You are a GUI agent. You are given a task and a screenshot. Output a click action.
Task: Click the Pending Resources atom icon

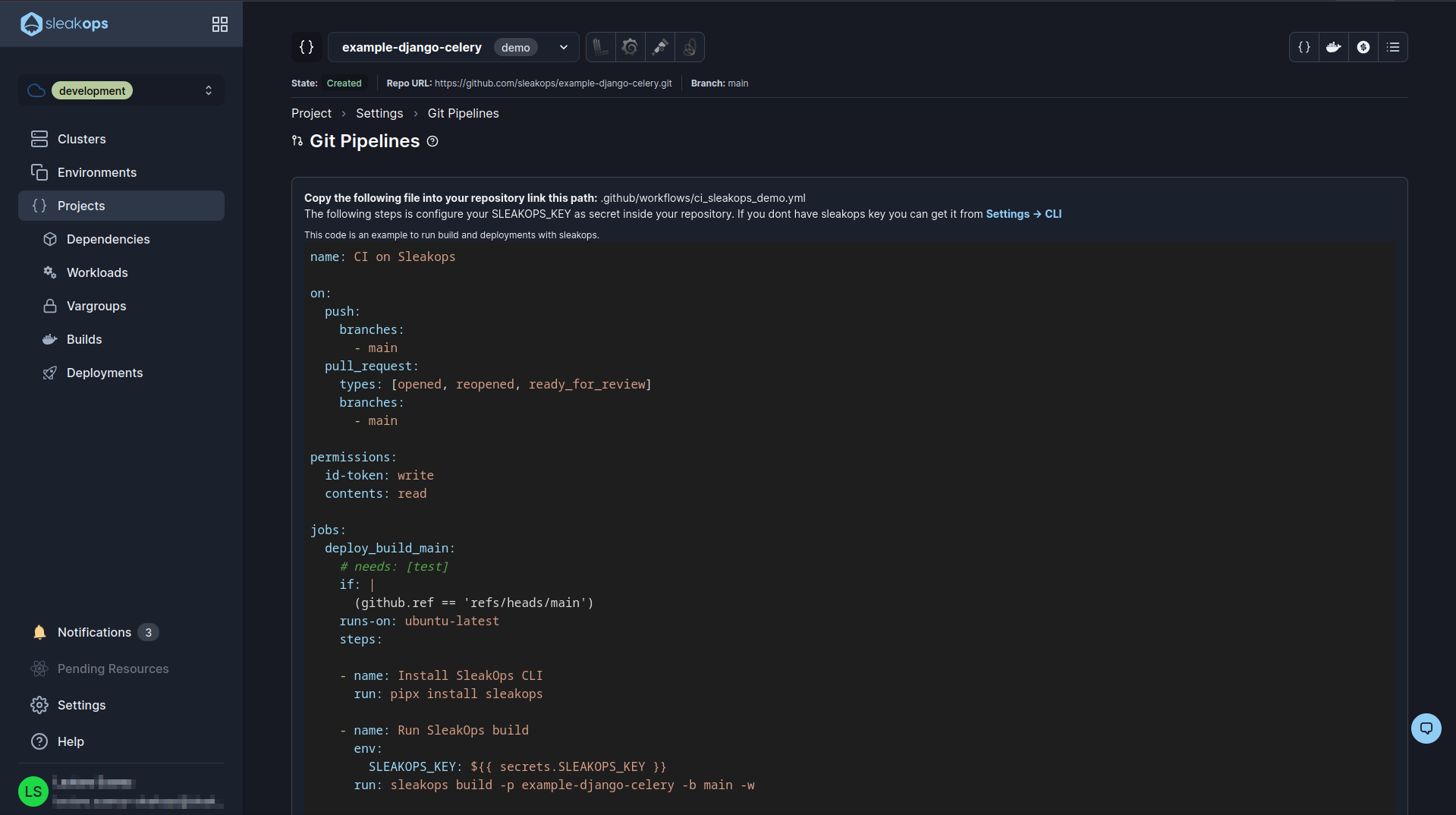[39, 669]
